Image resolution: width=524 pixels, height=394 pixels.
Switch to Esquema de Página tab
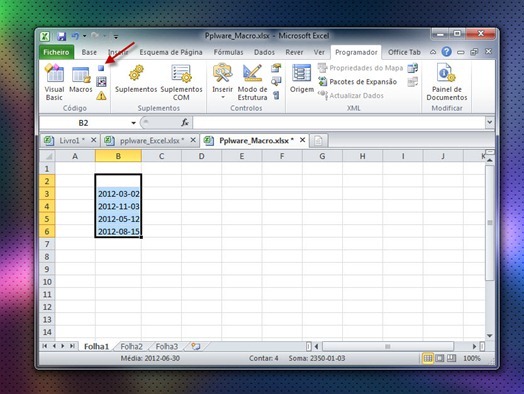[171, 52]
